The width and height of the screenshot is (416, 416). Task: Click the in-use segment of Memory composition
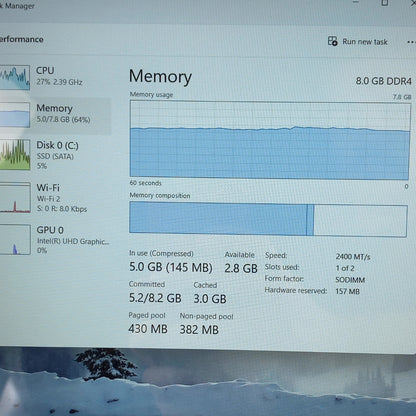pyautogui.click(x=218, y=218)
